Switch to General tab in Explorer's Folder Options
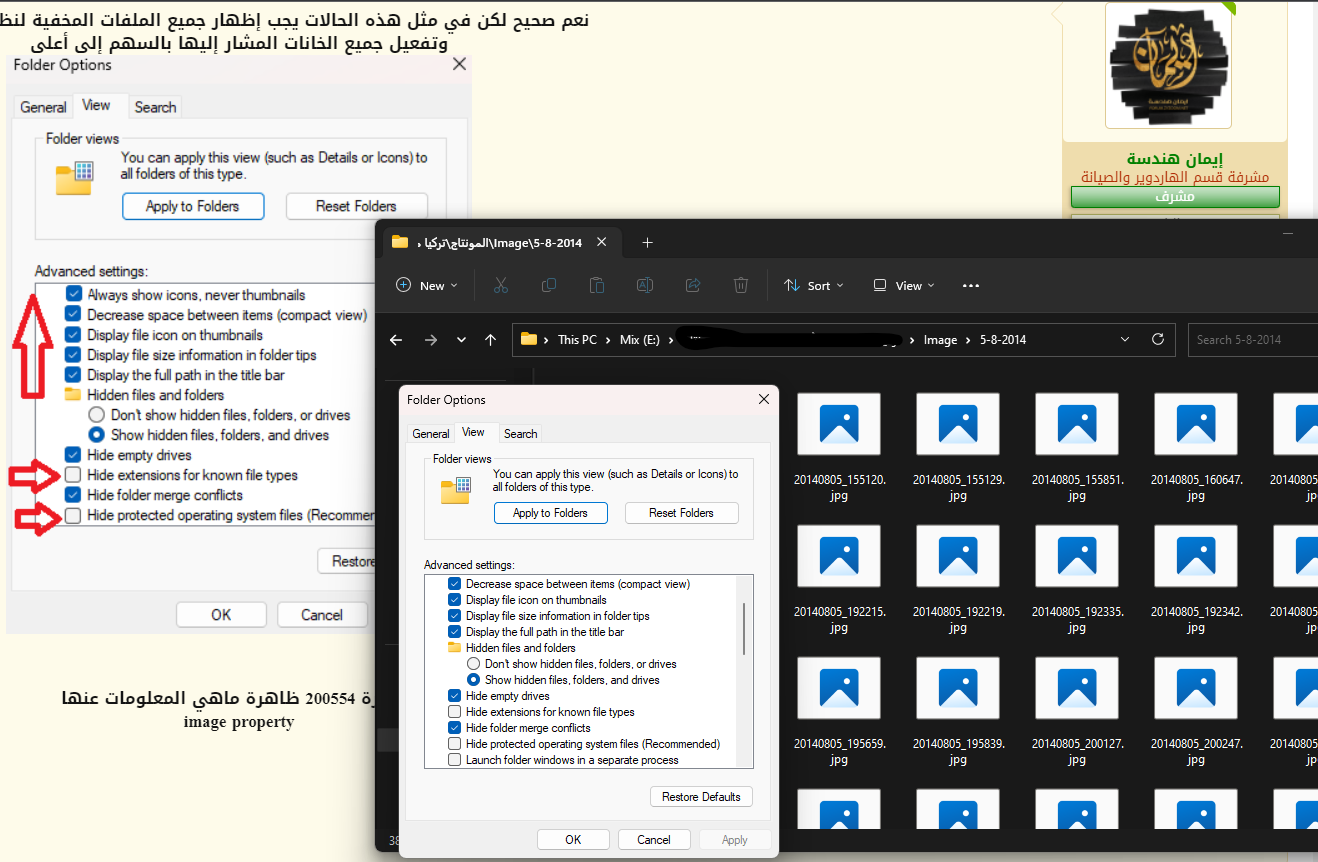 click(431, 434)
